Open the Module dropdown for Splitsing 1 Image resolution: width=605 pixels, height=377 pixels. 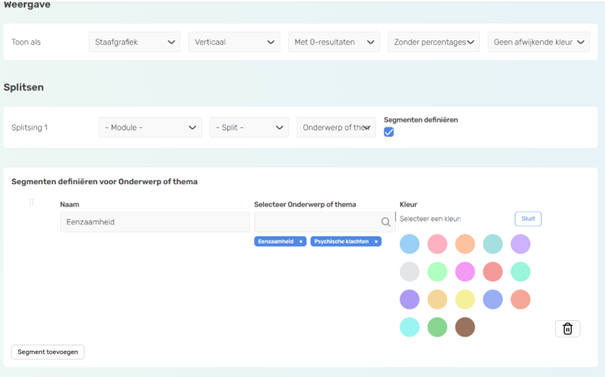[x=150, y=127]
